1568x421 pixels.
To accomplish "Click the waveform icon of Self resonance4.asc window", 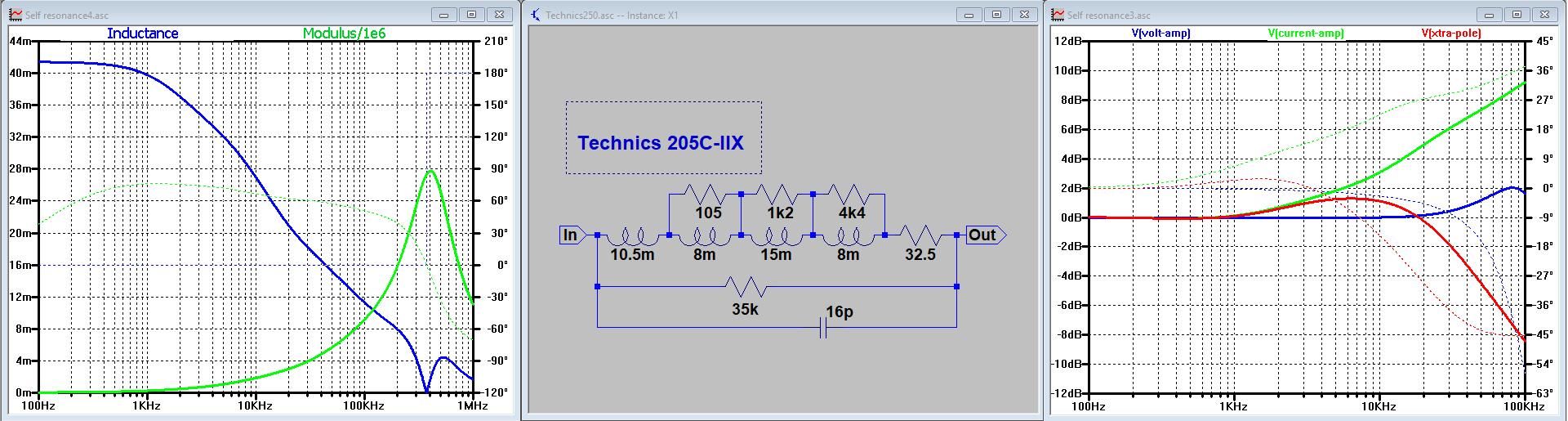I will coord(15,15).
